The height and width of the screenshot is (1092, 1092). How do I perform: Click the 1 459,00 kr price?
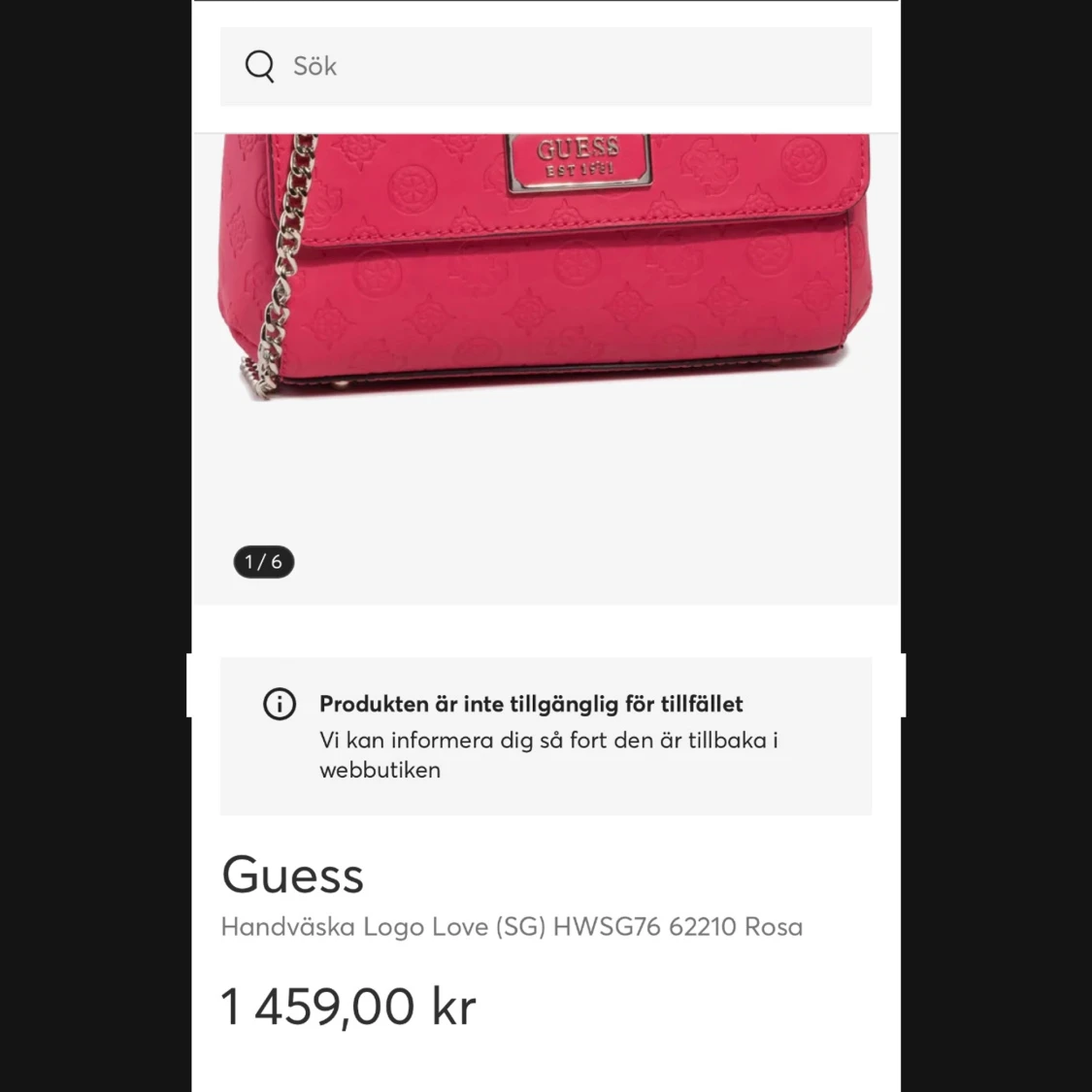(x=348, y=1006)
